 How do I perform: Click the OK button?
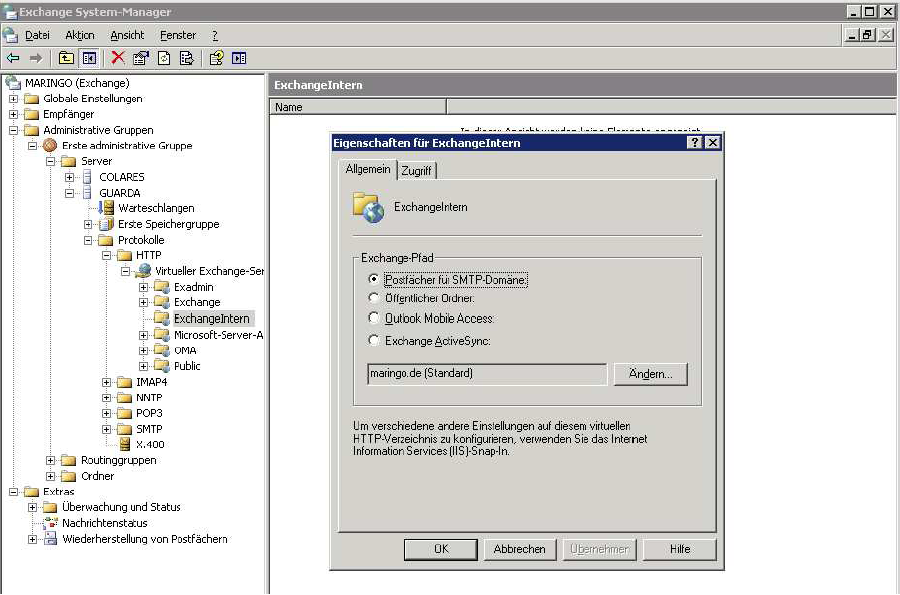click(441, 549)
